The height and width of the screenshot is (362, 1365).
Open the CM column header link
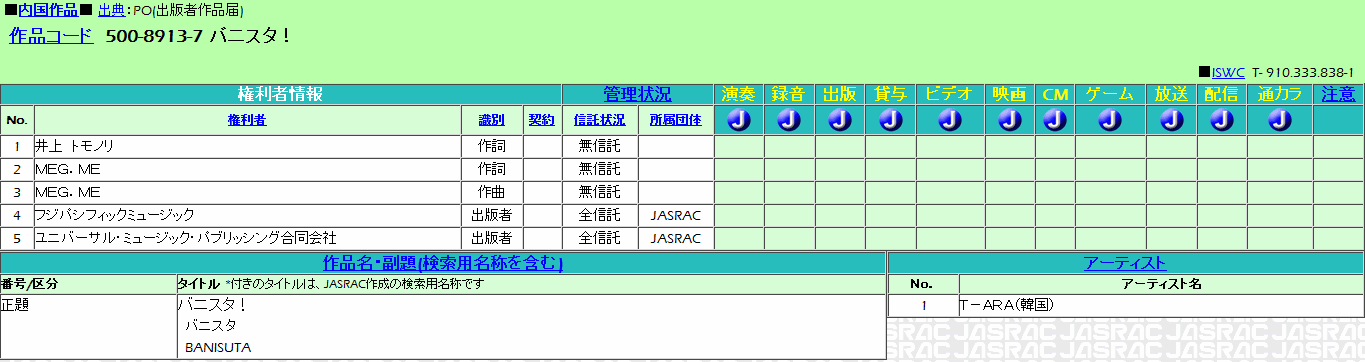tap(1055, 94)
